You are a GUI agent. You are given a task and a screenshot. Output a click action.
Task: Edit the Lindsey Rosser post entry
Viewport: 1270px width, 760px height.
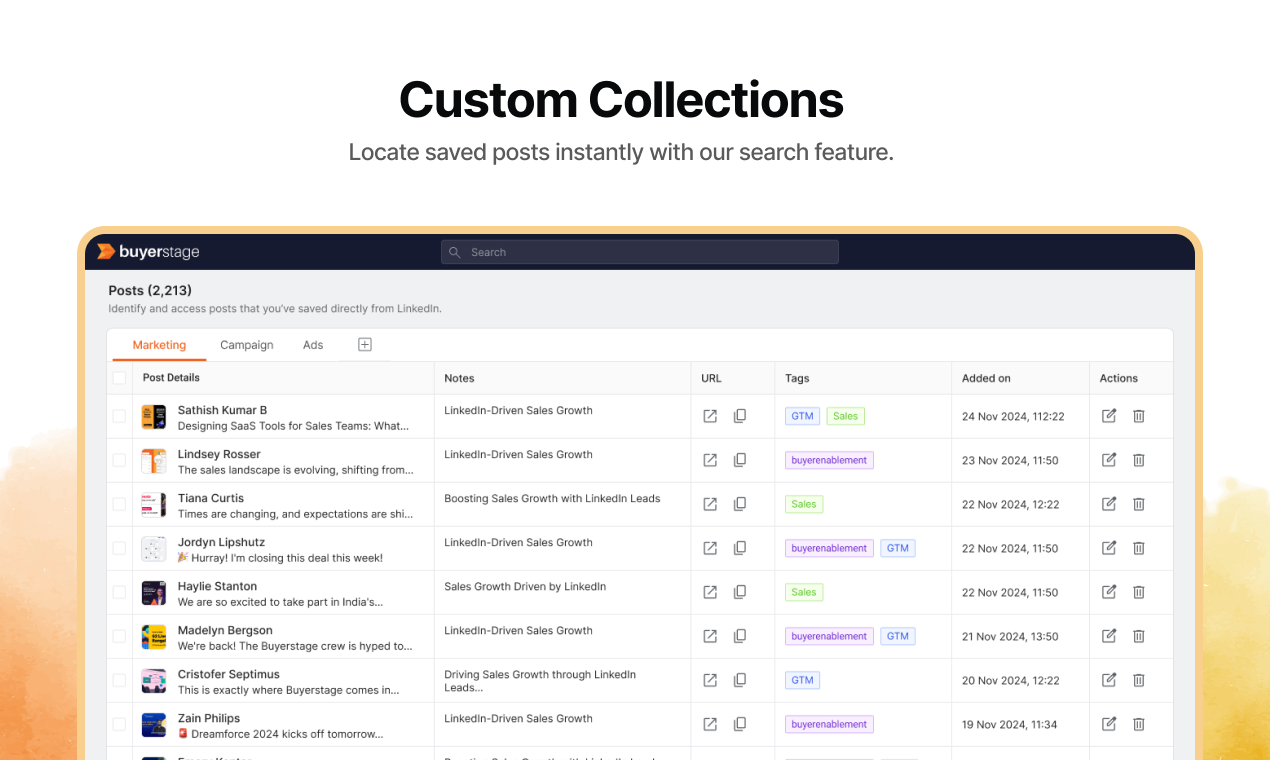(1109, 460)
